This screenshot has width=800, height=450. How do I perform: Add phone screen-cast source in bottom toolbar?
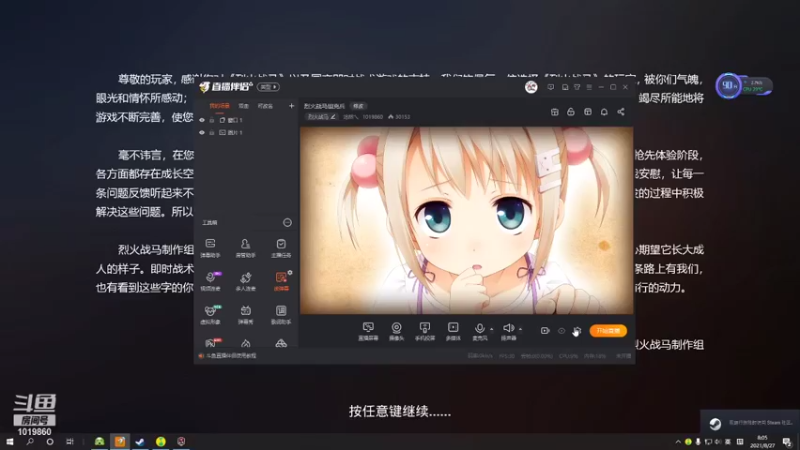(x=424, y=331)
